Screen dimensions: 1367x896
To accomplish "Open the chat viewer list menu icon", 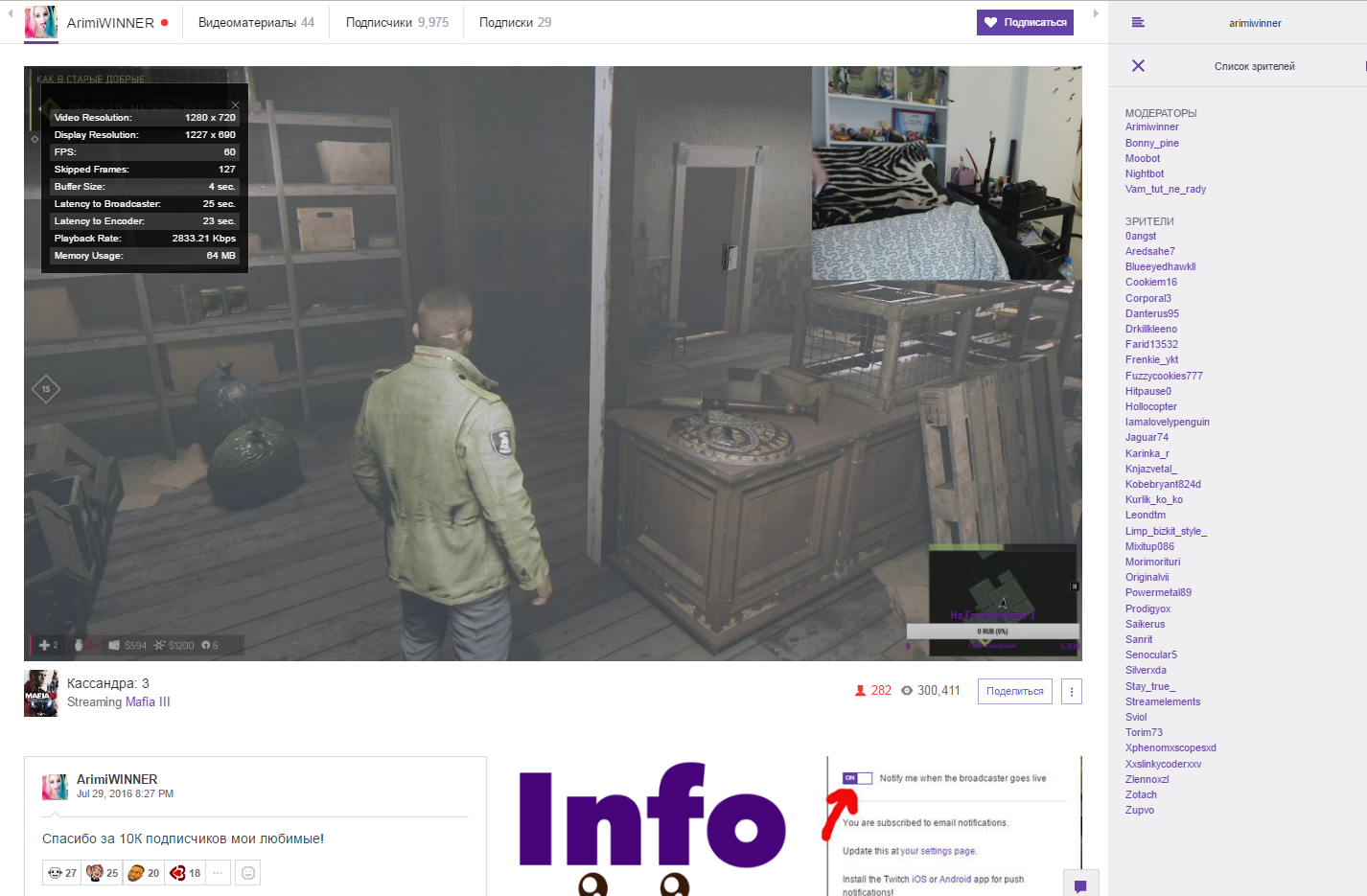I will (1138, 22).
